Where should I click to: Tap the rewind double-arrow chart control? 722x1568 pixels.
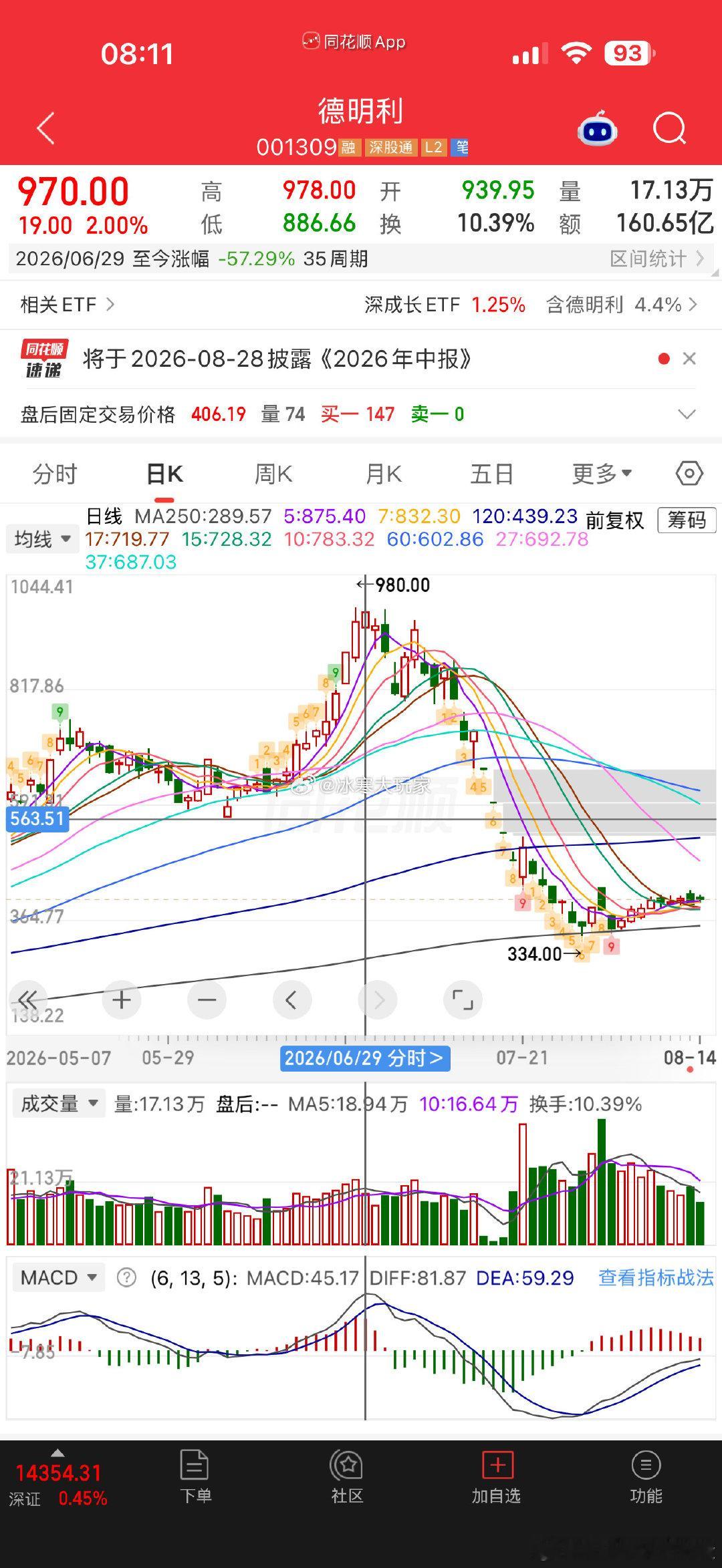28,1000
